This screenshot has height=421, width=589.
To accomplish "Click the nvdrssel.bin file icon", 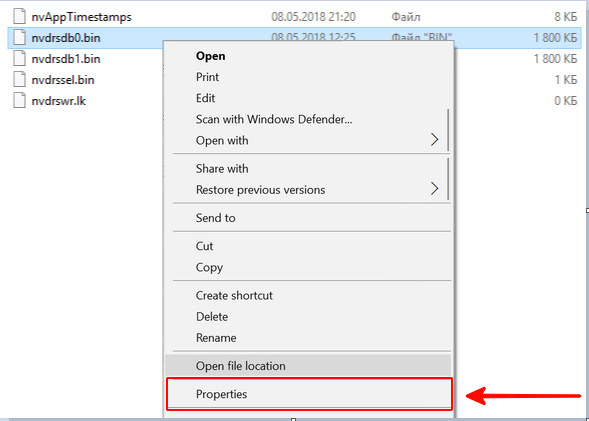I will pyautogui.click(x=20, y=80).
